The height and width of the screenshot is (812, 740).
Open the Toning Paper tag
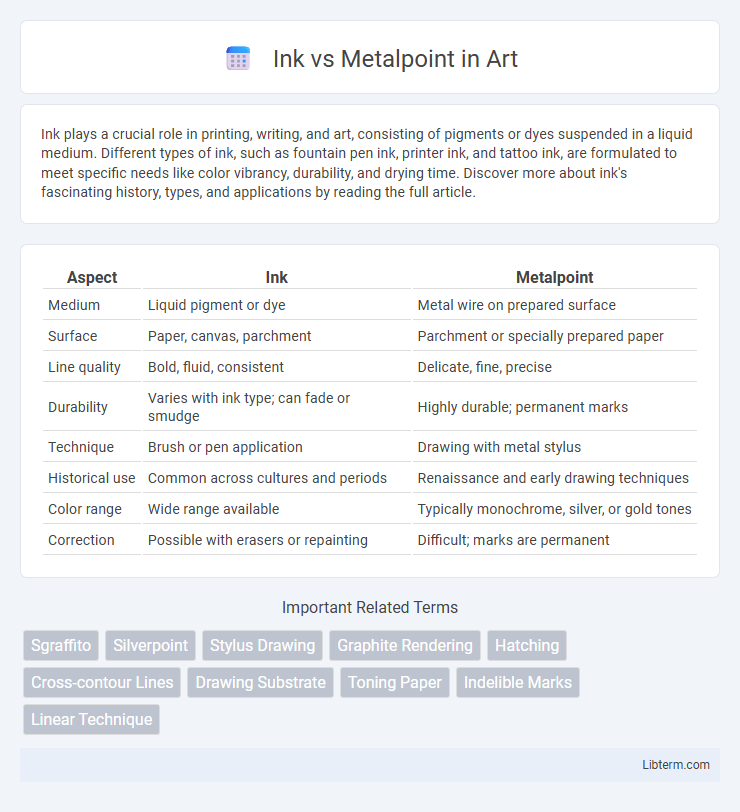click(395, 682)
